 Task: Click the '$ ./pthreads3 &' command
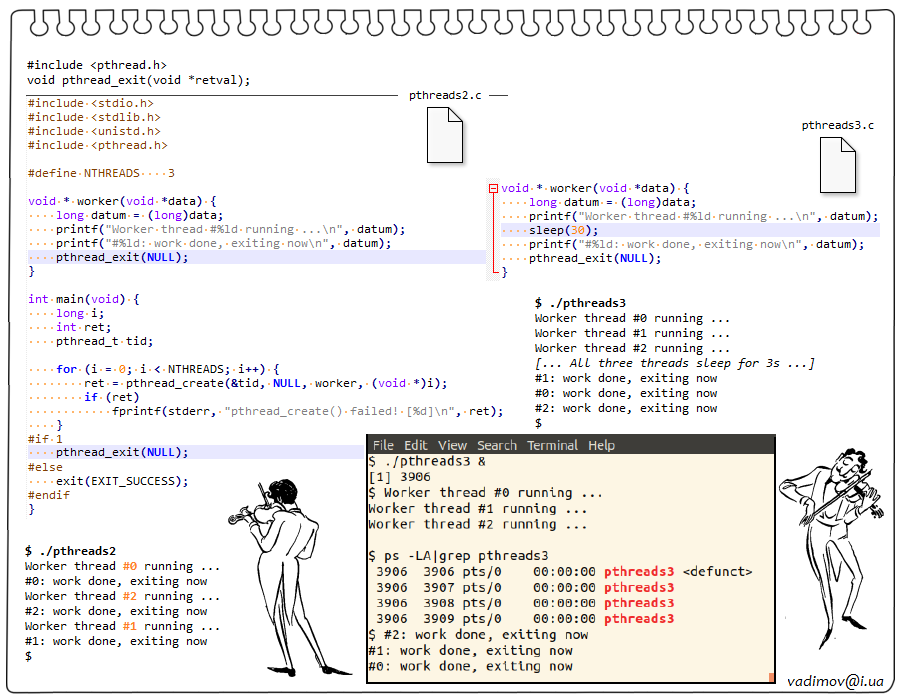(427, 461)
